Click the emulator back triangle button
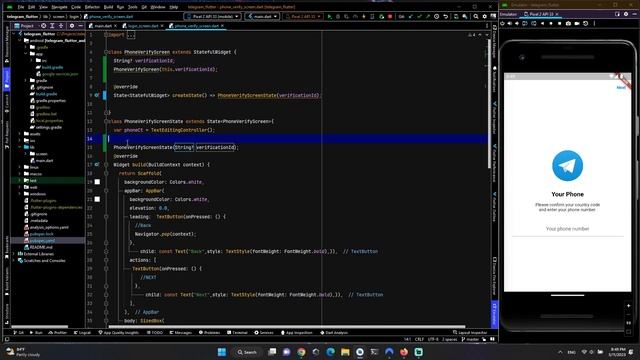This screenshot has width=640, height=360. click(x=542, y=23)
